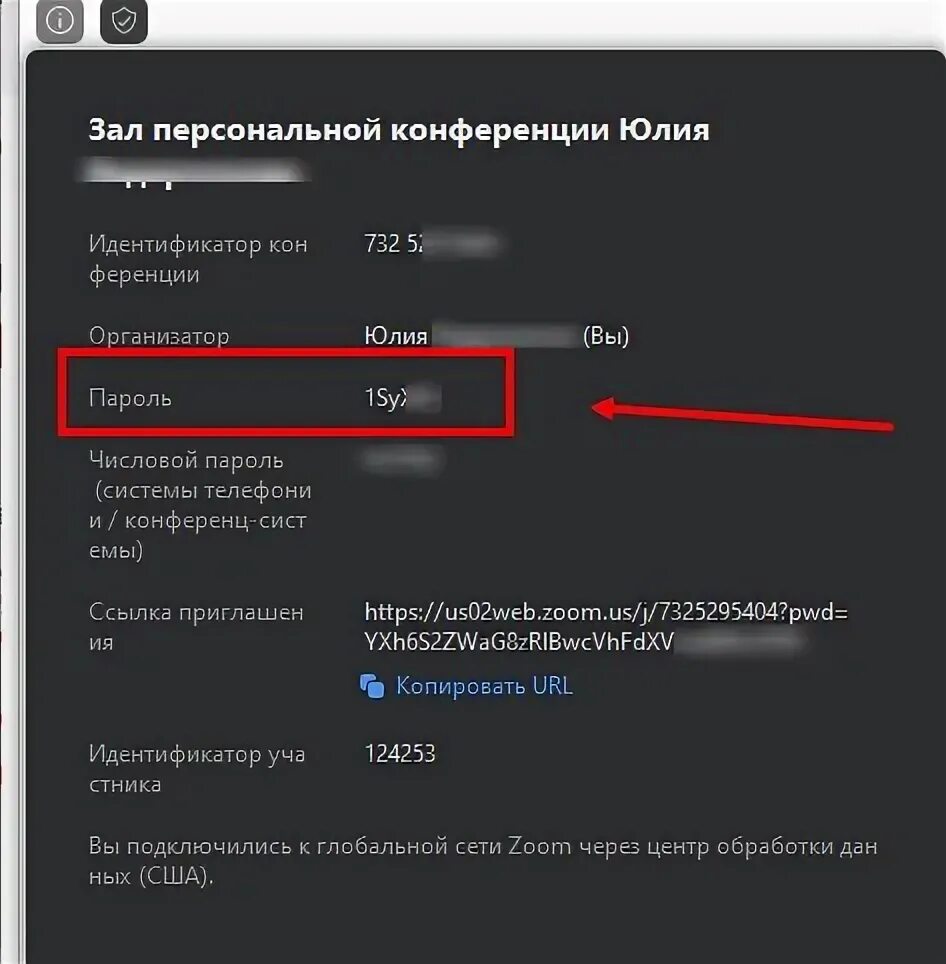Click the Идентификатор участника label
This screenshot has height=964, width=946.
coord(197,769)
